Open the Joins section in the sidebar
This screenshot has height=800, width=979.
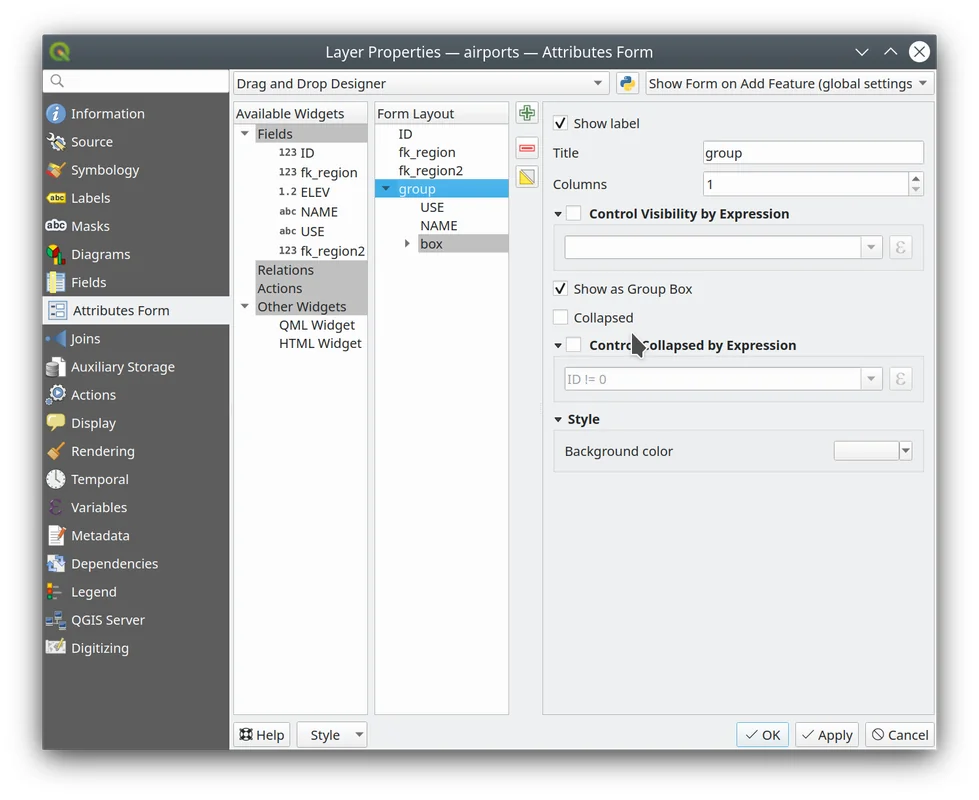tap(85, 339)
